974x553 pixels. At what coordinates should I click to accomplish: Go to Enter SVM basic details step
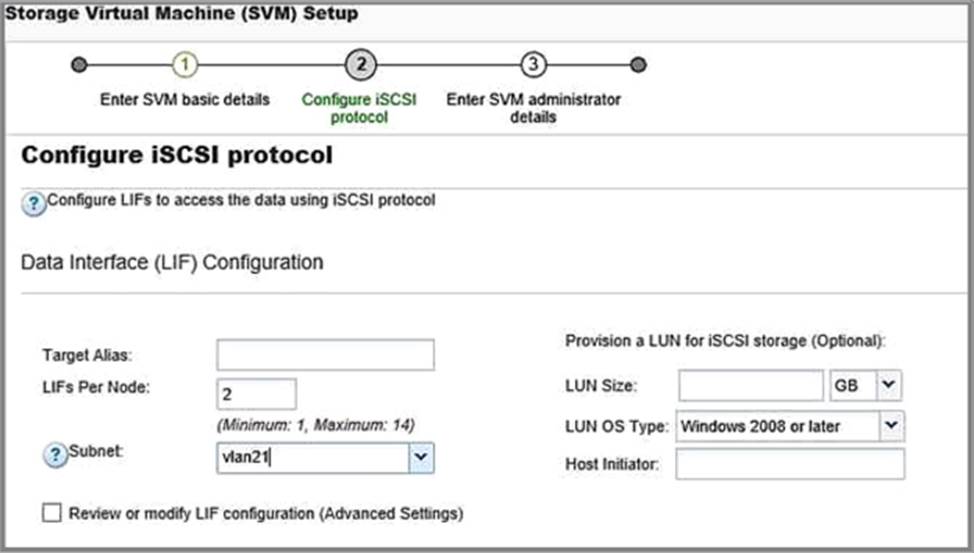coord(185,100)
